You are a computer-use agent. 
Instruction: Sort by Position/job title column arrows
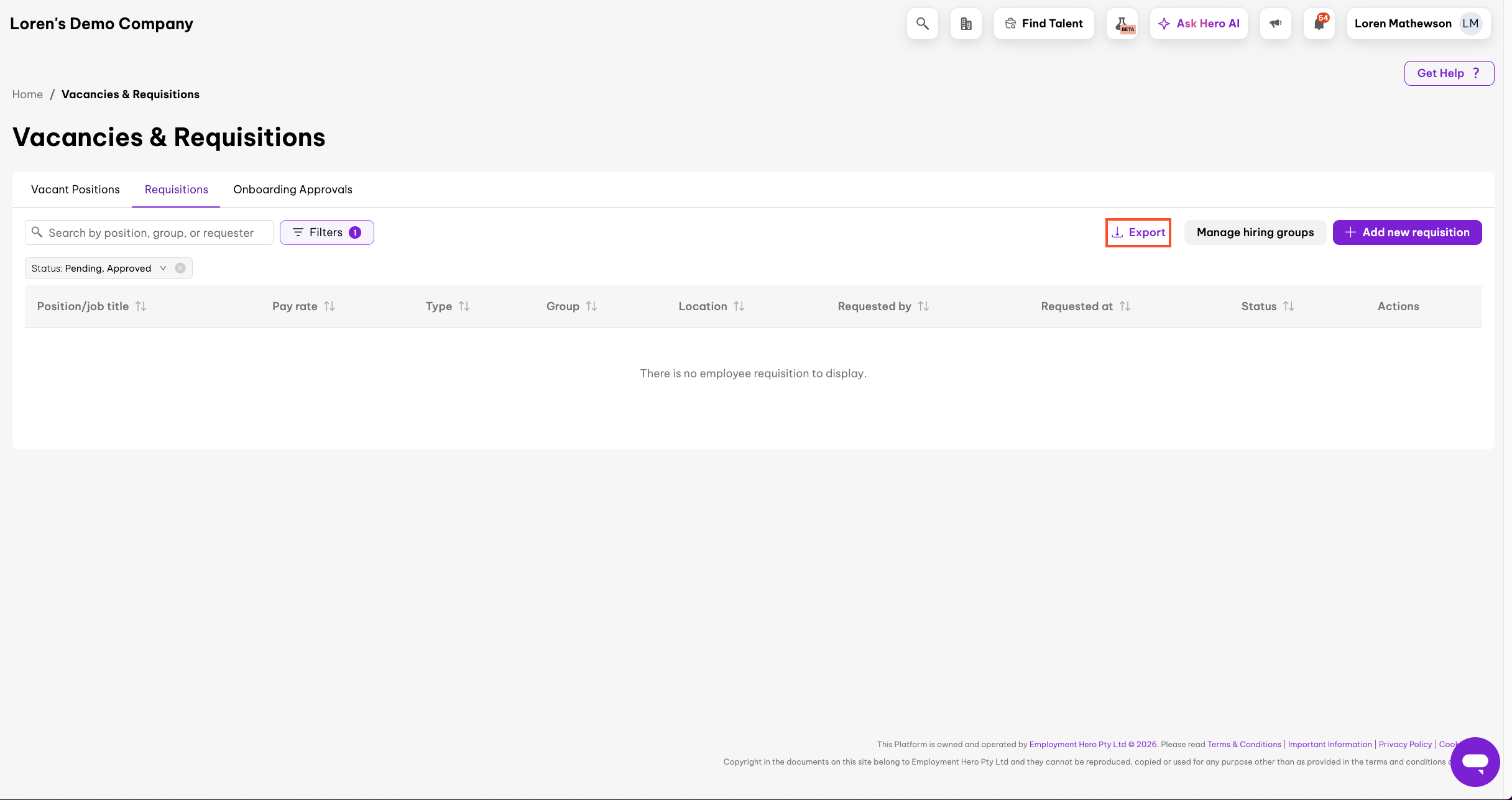pos(141,306)
